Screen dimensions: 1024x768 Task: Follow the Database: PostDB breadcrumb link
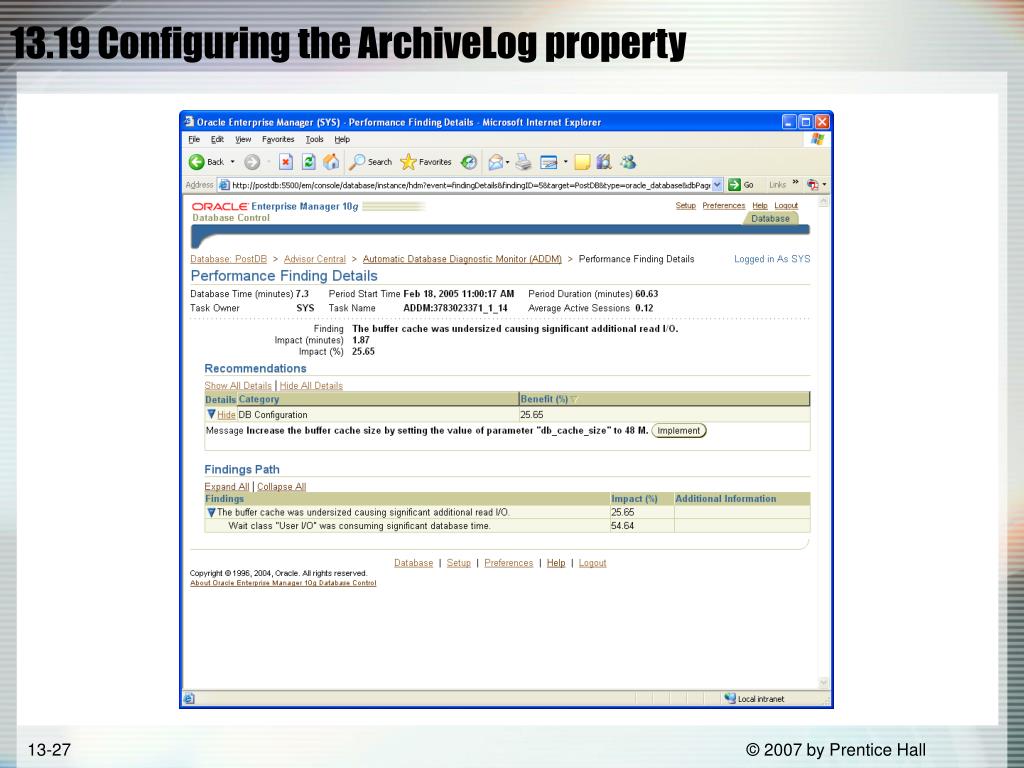[229, 259]
